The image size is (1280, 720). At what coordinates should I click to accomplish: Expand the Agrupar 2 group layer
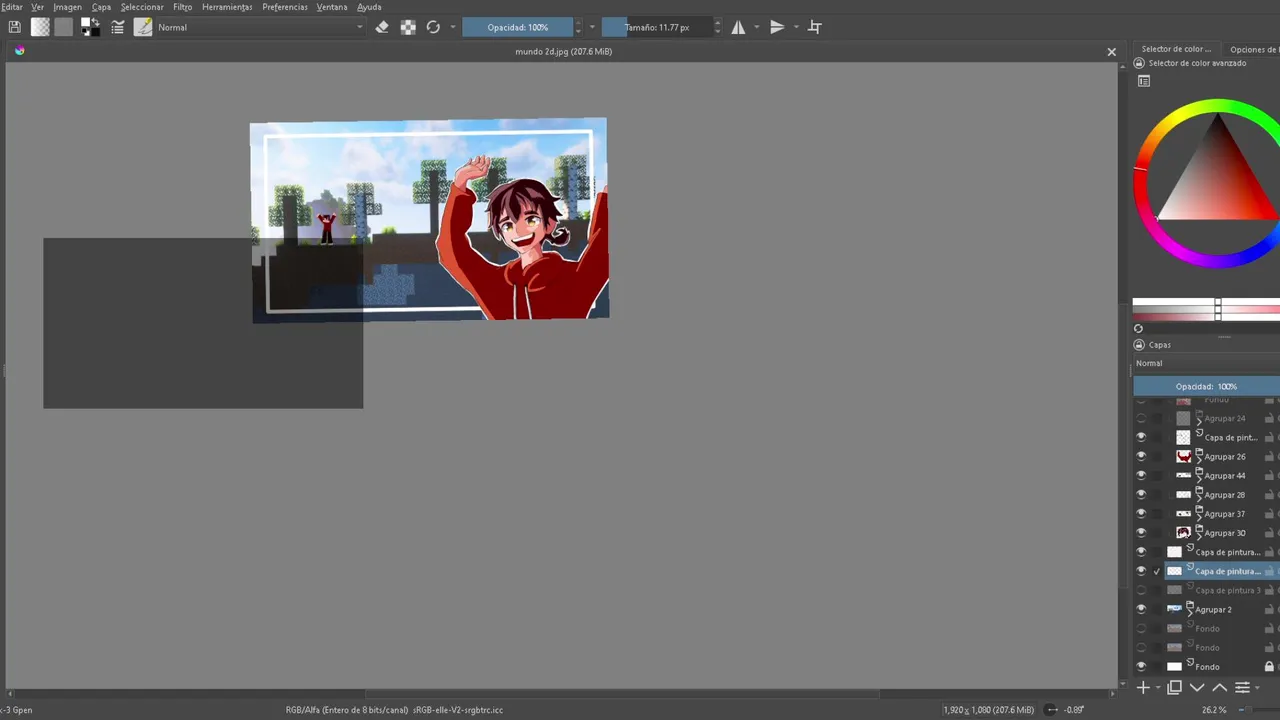(x=1189, y=612)
